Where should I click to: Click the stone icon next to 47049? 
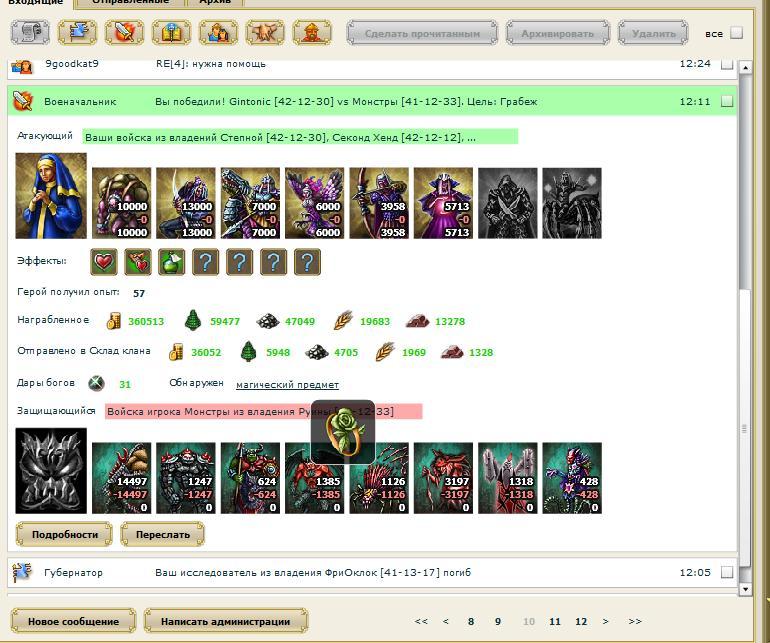point(268,321)
